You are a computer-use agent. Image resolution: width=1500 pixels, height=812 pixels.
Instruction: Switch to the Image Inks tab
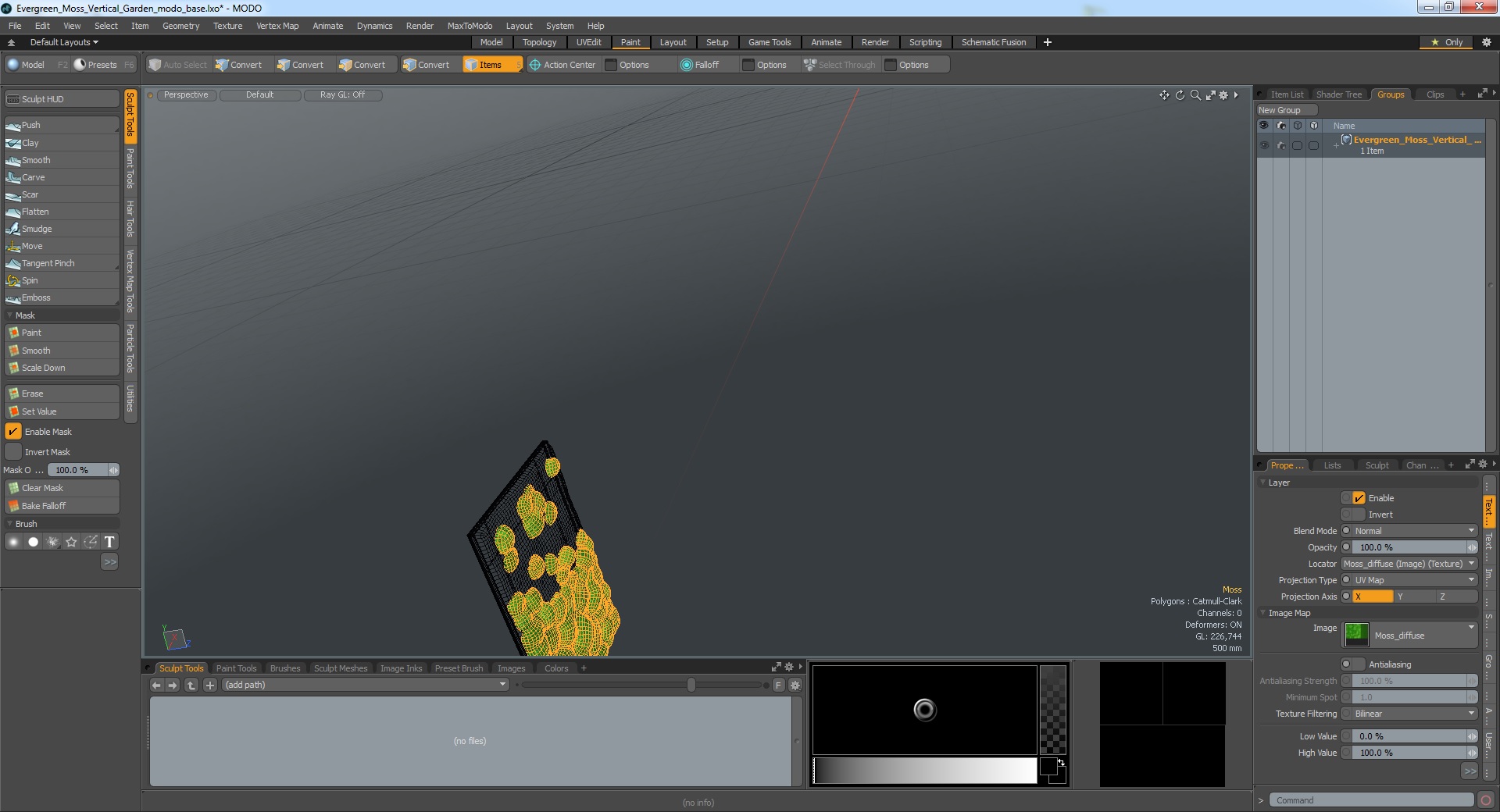tap(401, 668)
